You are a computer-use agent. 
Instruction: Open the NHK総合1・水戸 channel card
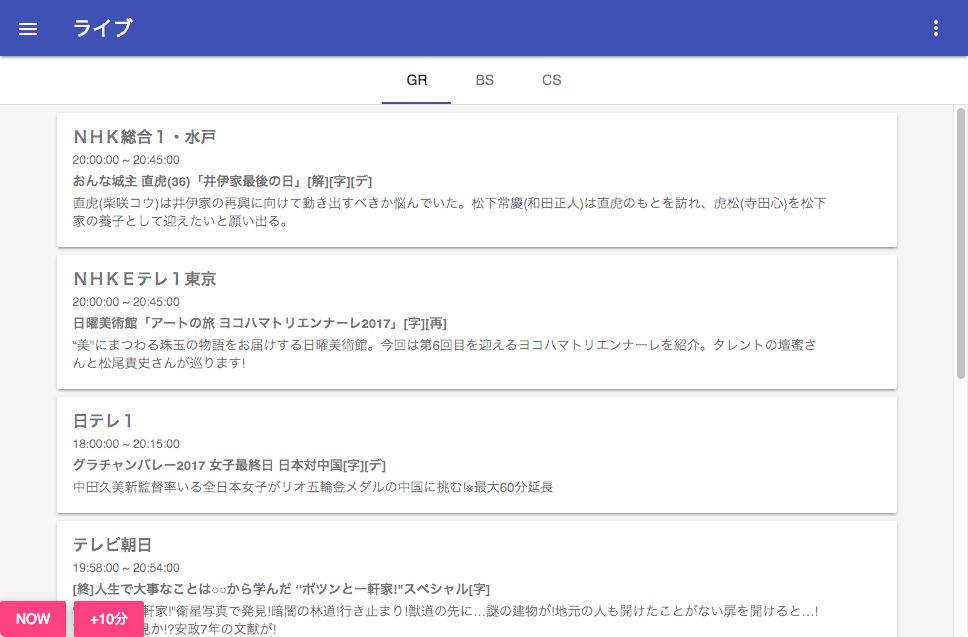pyautogui.click(x=477, y=180)
